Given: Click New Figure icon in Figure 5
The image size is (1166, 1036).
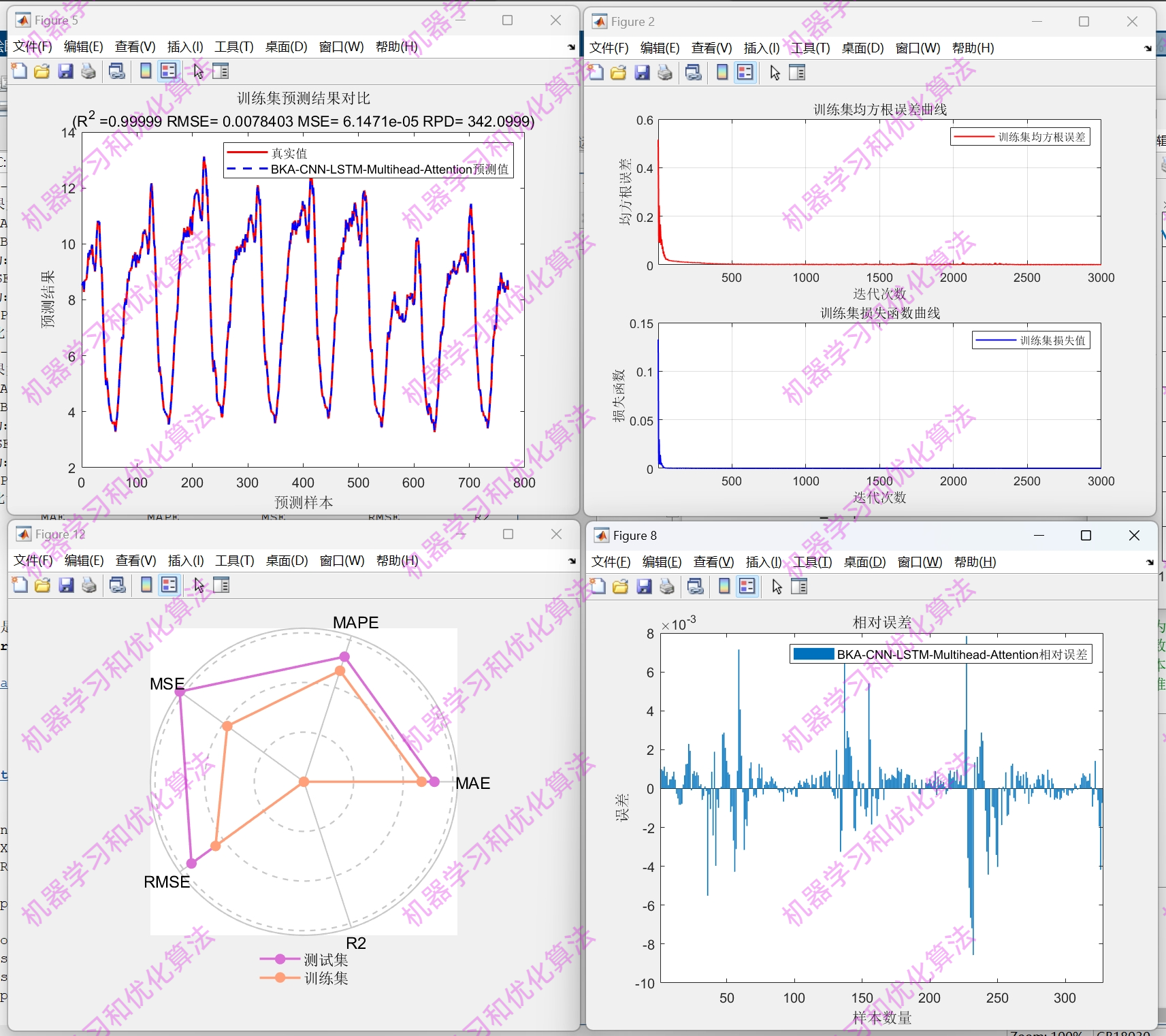Looking at the screenshot, I should pos(20,71).
